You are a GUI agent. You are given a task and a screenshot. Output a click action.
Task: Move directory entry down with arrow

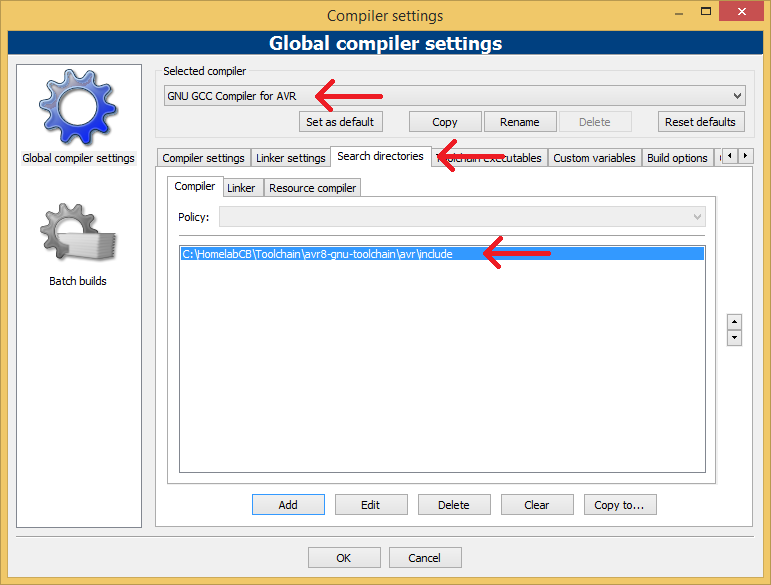pos(734,338)
